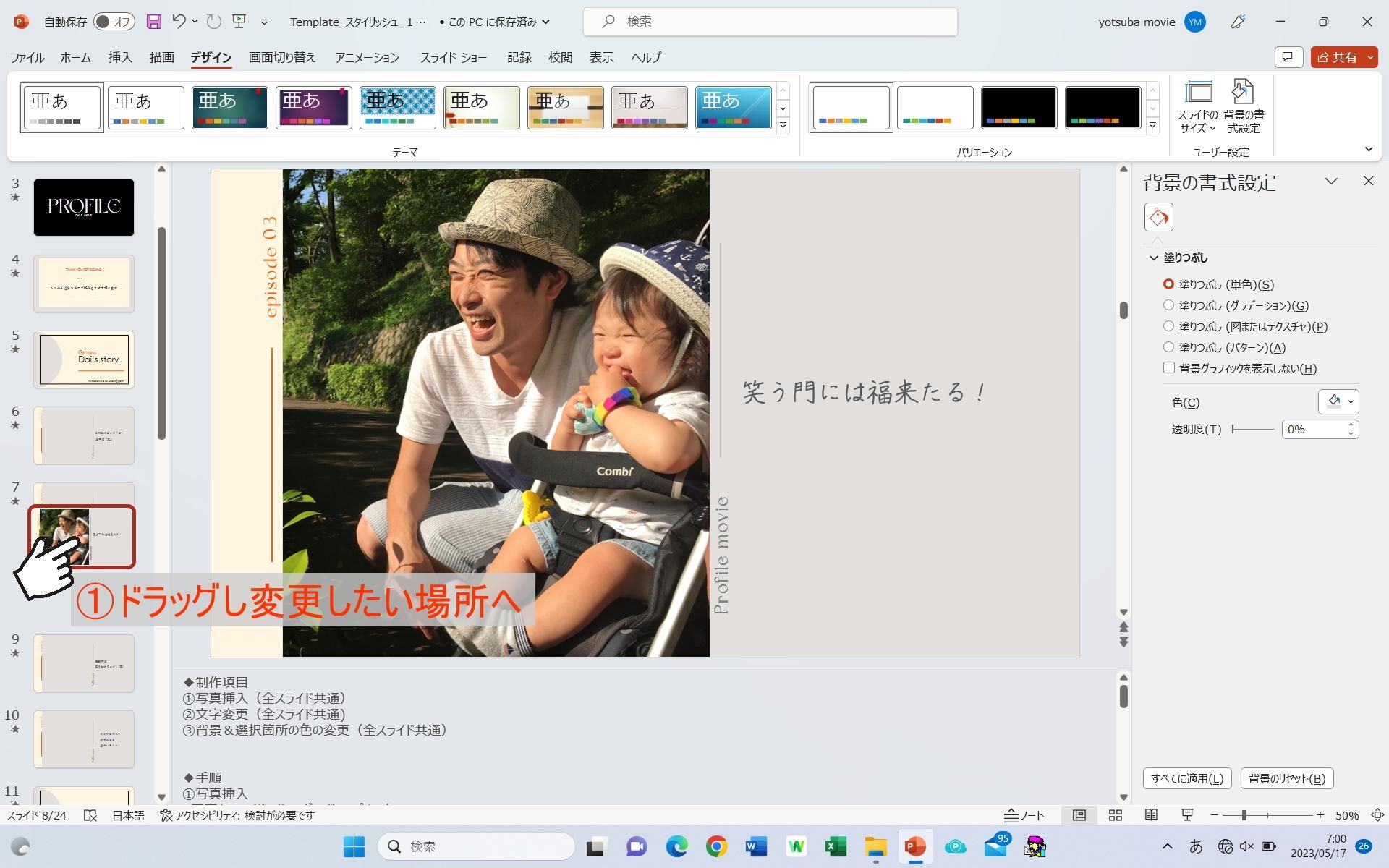1389x868 pixels.
Task: Select gradient fill (グラデーション) radio option
Action: pos(1168,305)
